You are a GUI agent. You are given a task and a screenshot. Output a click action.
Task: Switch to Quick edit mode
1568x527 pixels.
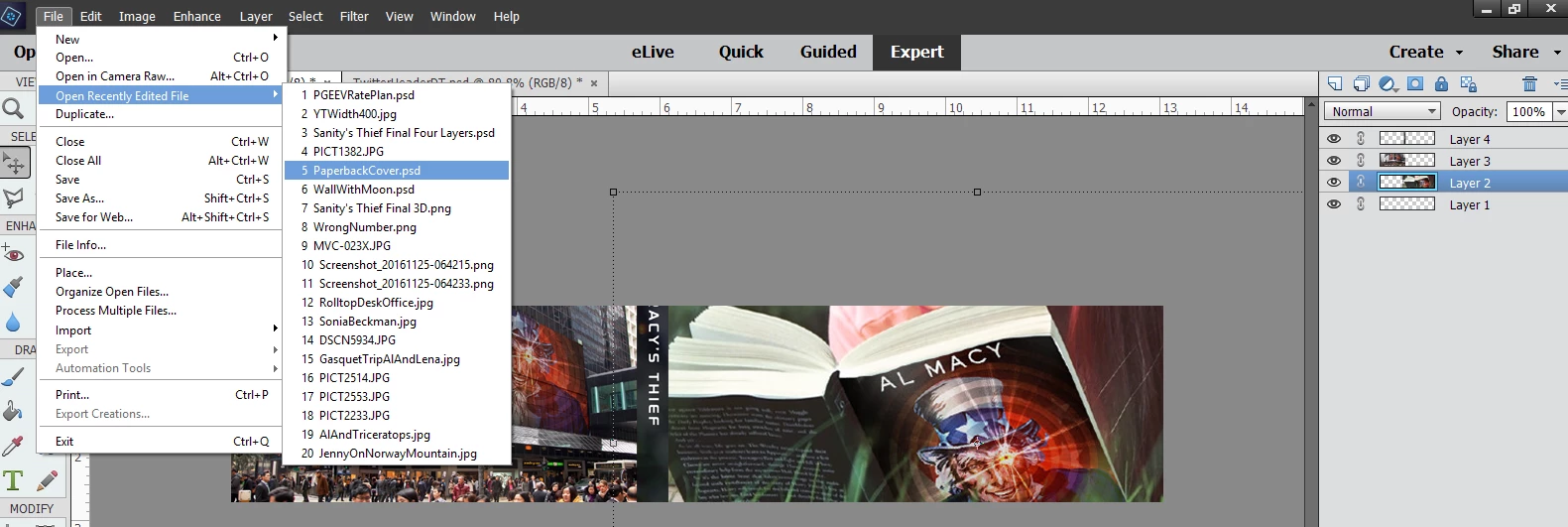click(x=741, y=53)
